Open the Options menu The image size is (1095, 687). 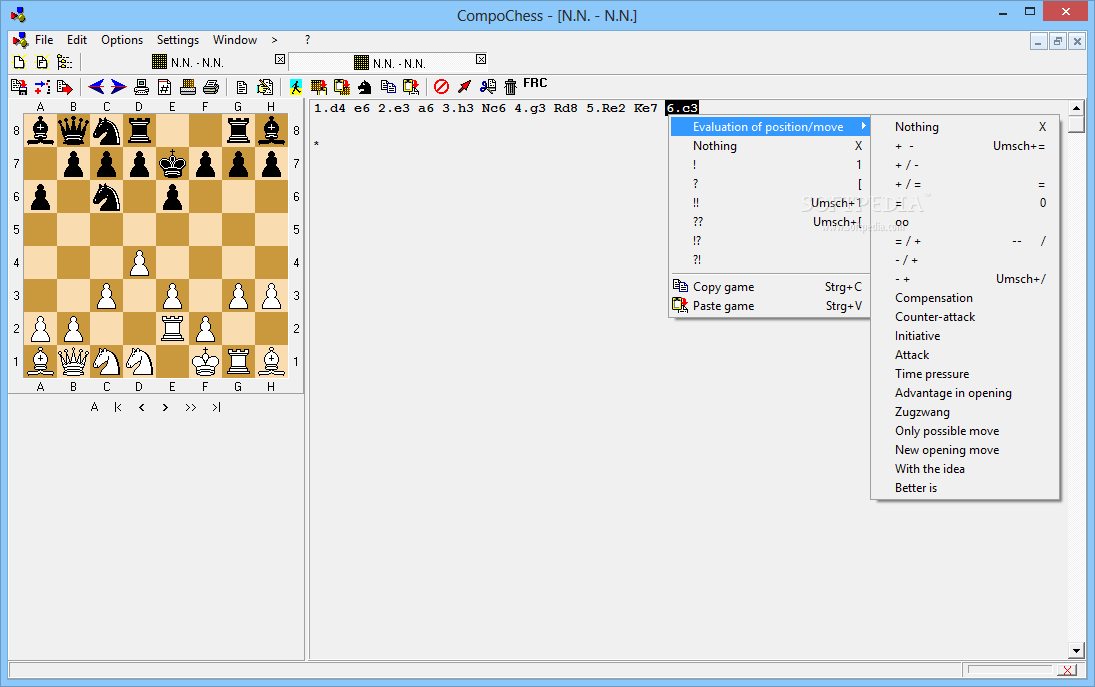[122, 40]
